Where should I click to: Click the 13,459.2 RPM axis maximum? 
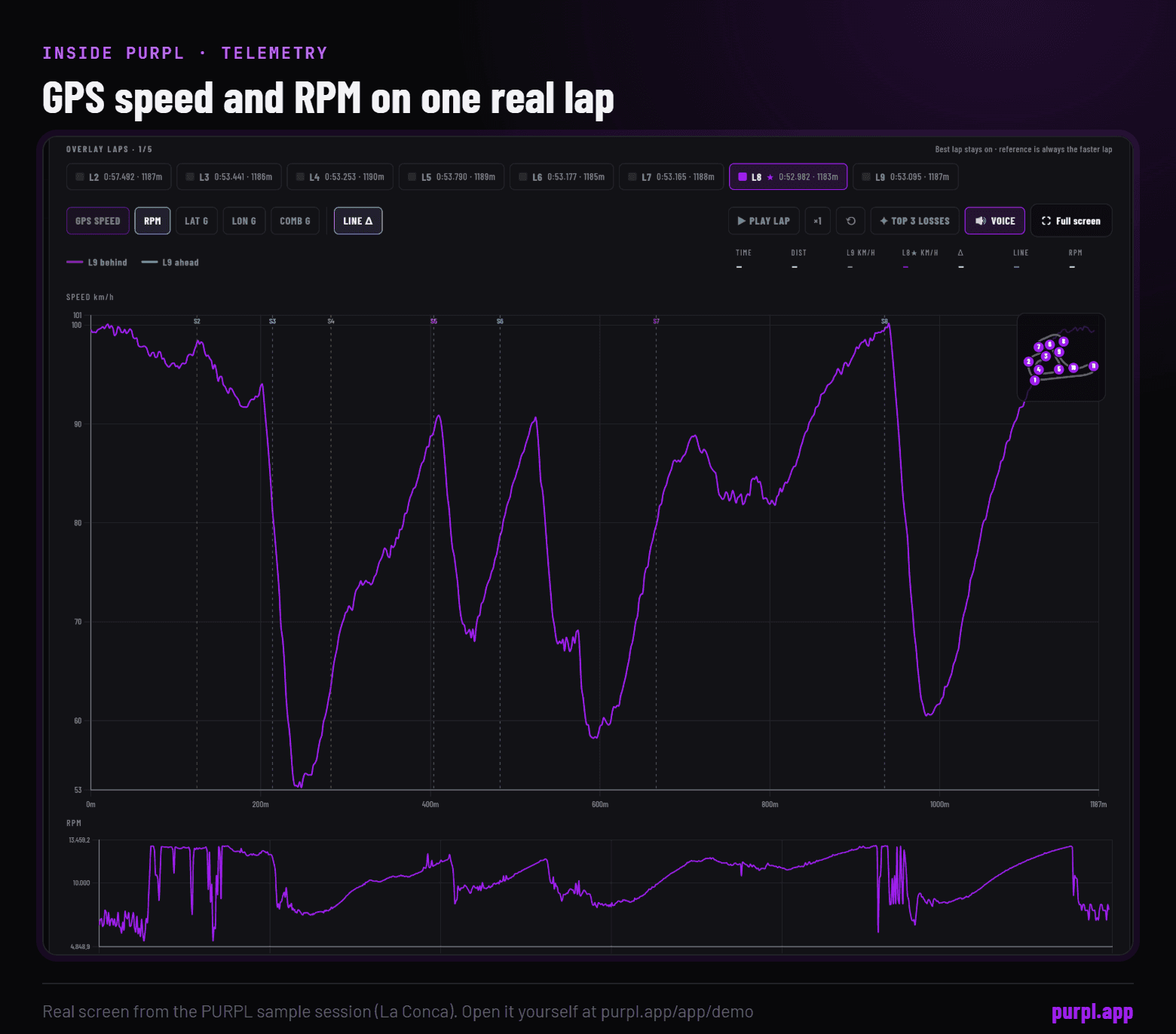(79, 840)
